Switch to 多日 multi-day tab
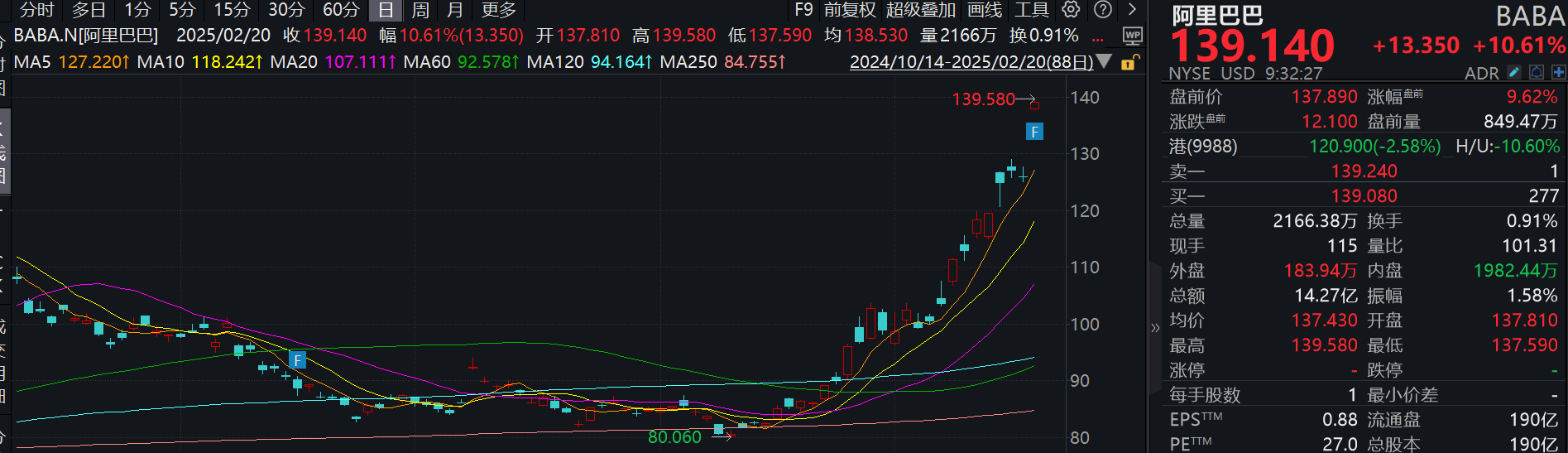The width and height of the screenshot is (1568, 453). [x=89, y=10]
